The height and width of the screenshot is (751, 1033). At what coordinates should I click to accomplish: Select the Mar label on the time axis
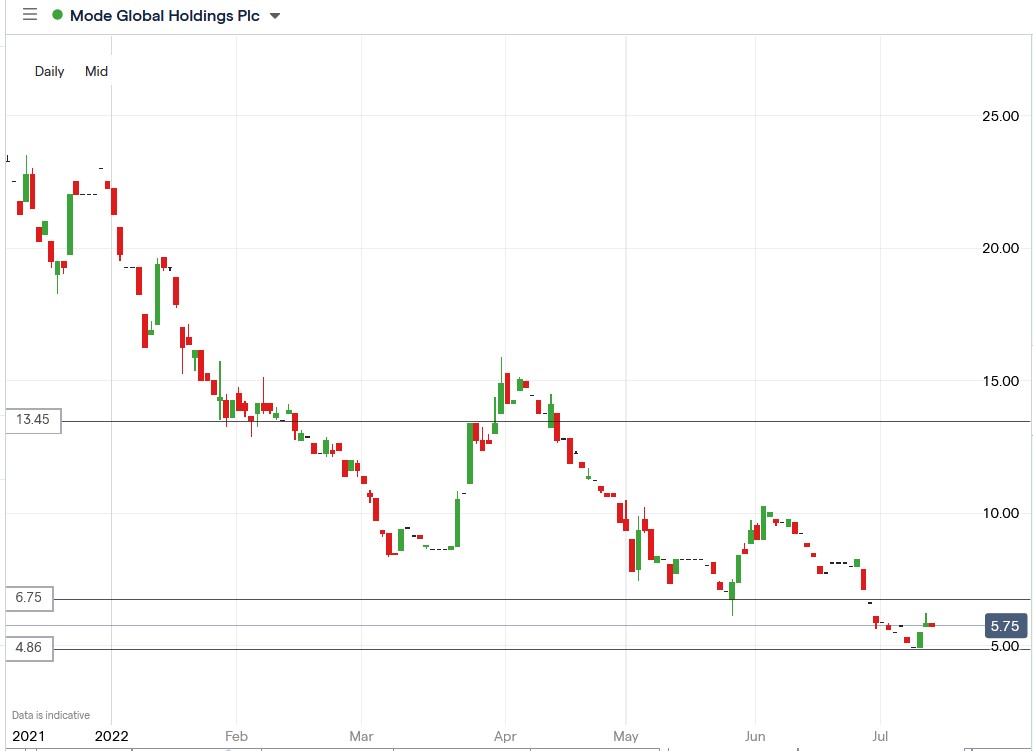361,736
